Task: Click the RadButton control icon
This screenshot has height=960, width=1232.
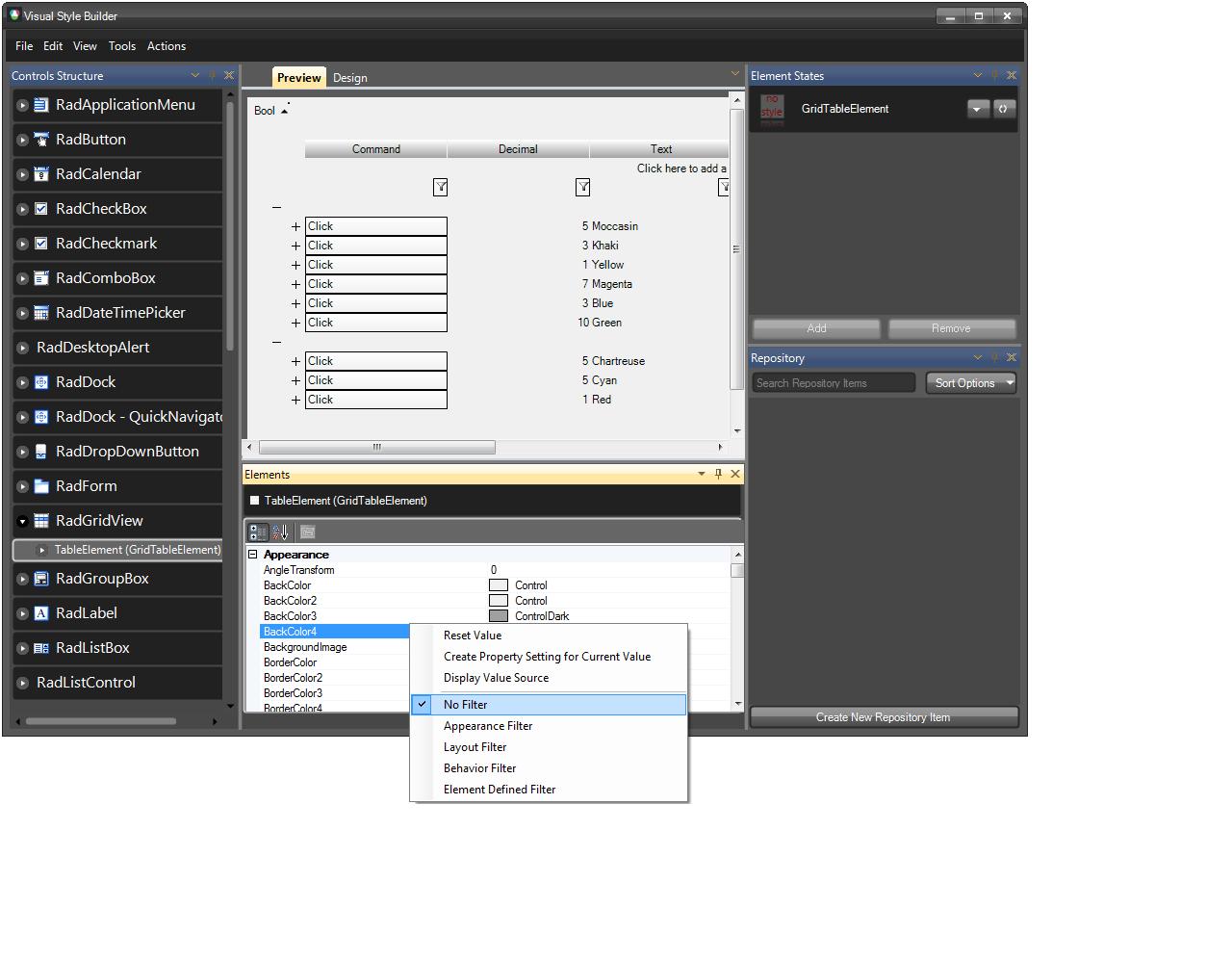Action: [x=41, y=140]
